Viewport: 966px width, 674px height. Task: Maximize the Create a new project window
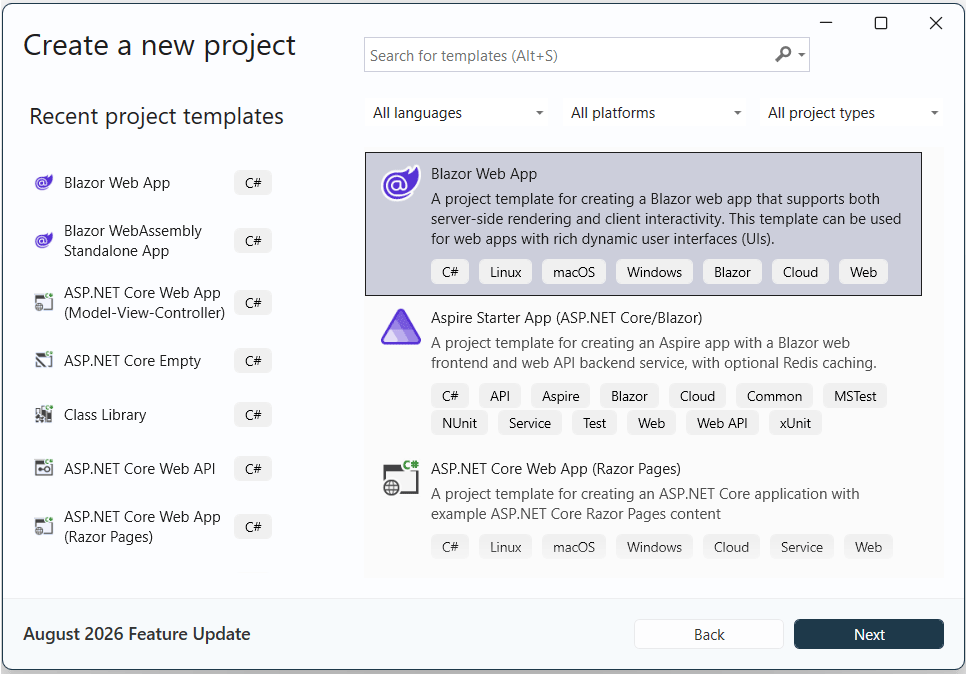coord(880,23)
